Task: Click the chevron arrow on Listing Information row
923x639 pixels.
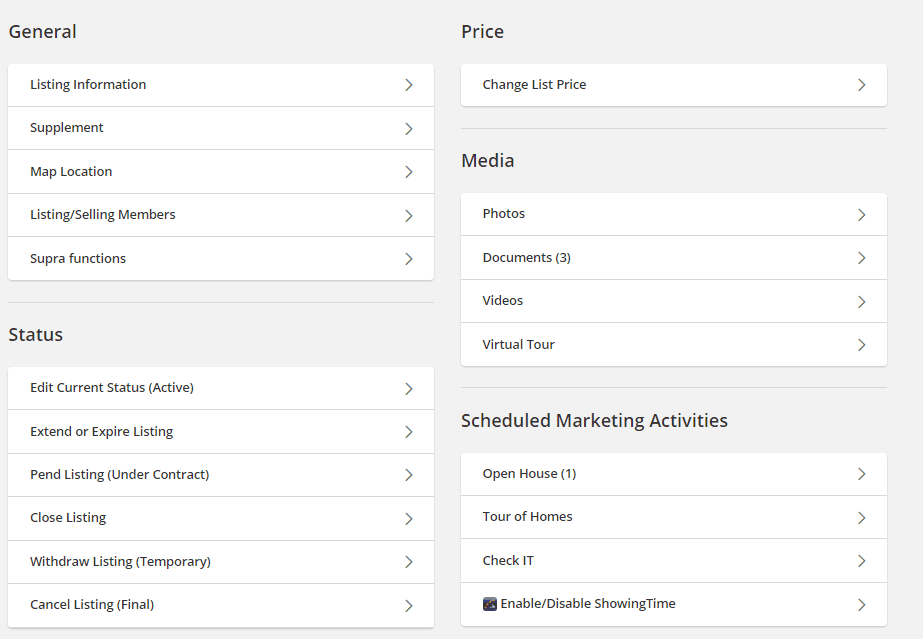Action: click(409, 85)
